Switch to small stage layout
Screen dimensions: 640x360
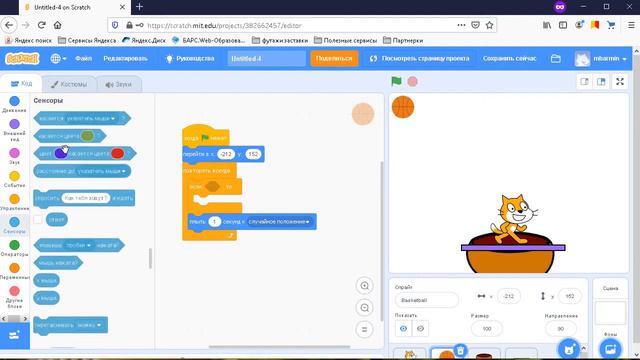tap(584, 82)
